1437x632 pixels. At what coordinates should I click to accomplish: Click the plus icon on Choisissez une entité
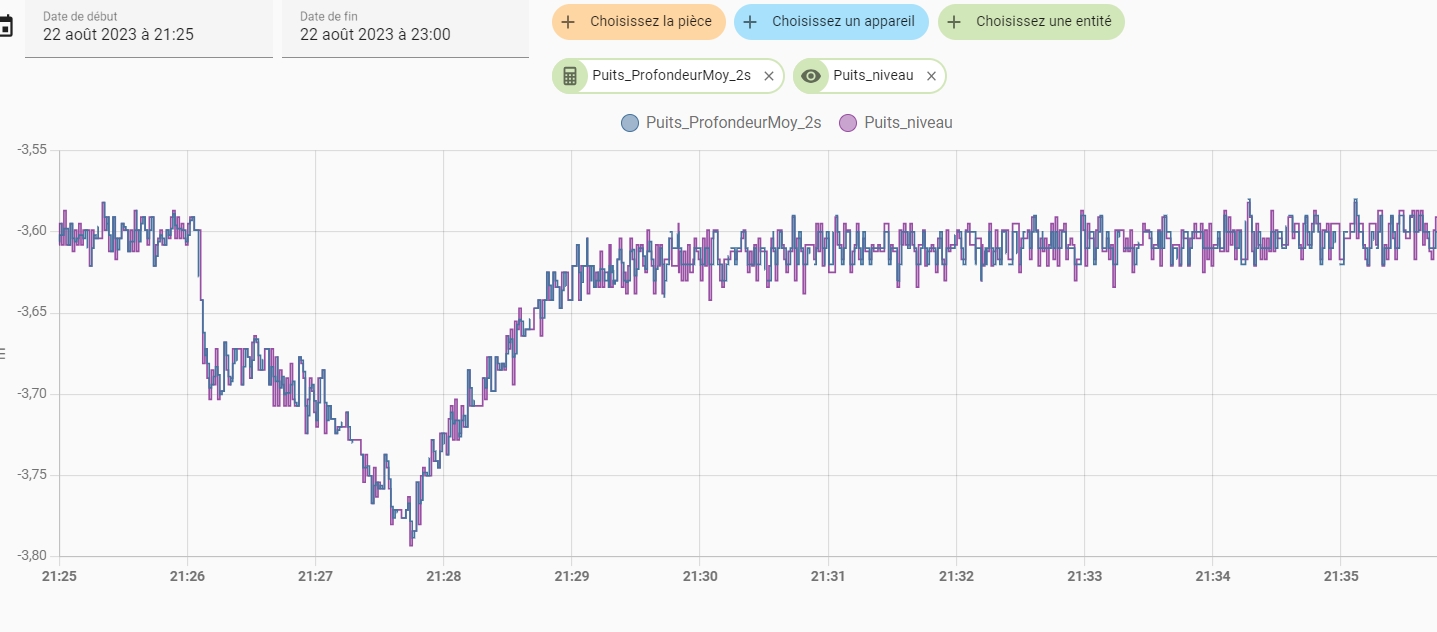point(954,21)
